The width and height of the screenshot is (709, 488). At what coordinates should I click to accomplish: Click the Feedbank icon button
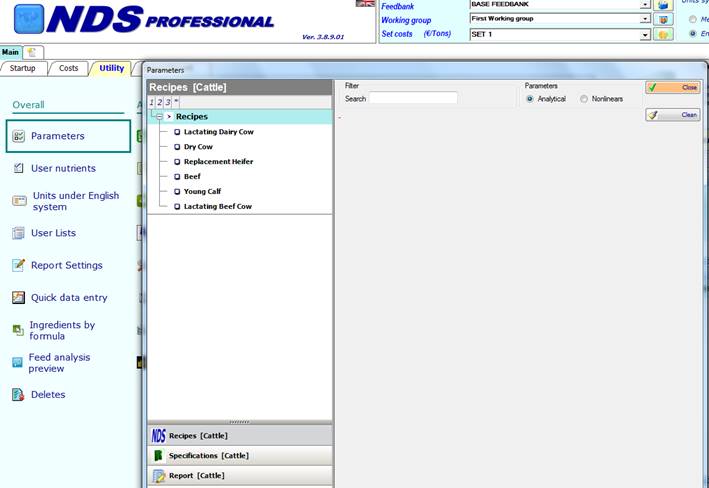(663, 5)
